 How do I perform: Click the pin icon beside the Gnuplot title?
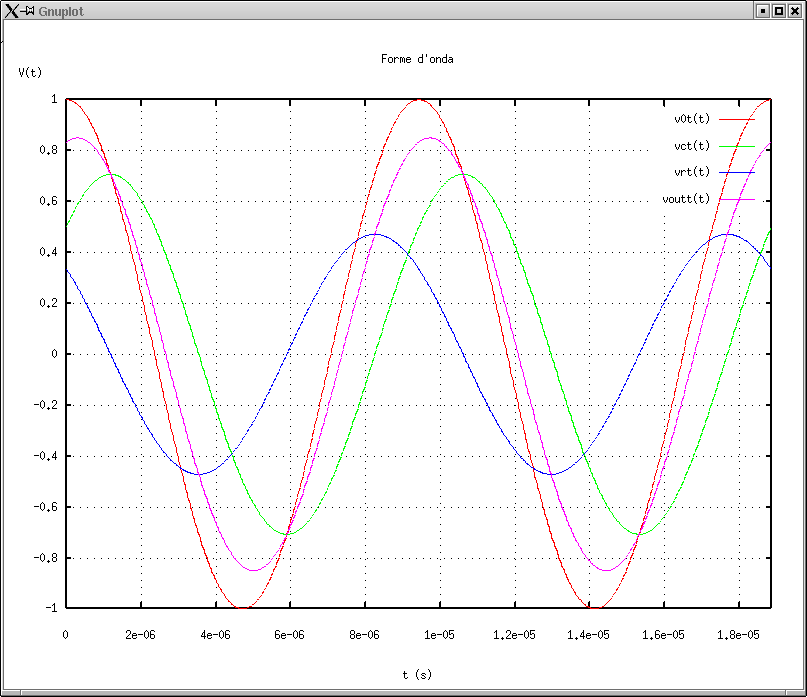pos(29,11)
